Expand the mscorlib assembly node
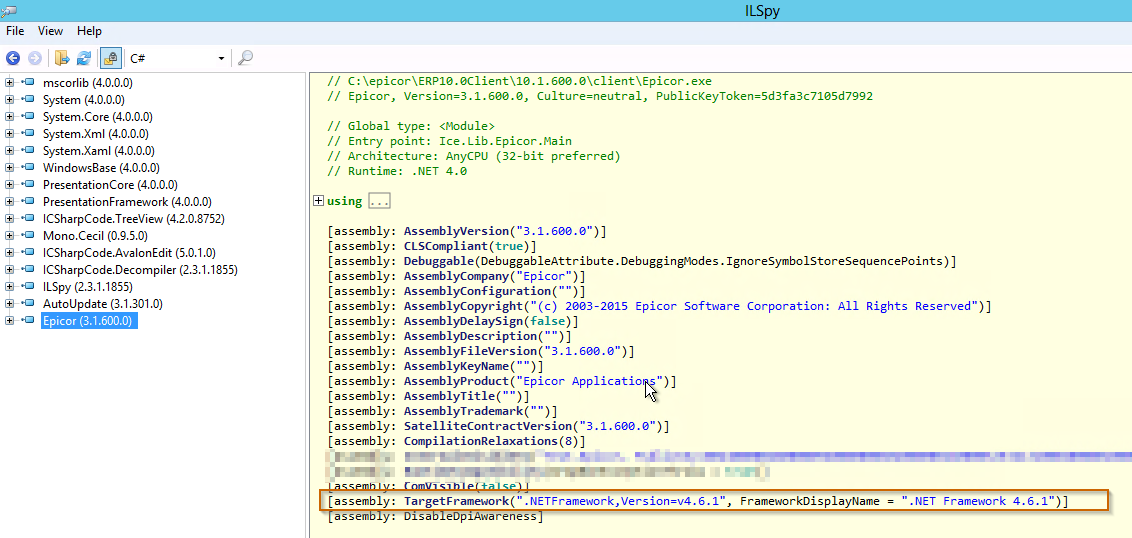The width and height of the screenshot is (1132, 538). [x=9, y=82]
